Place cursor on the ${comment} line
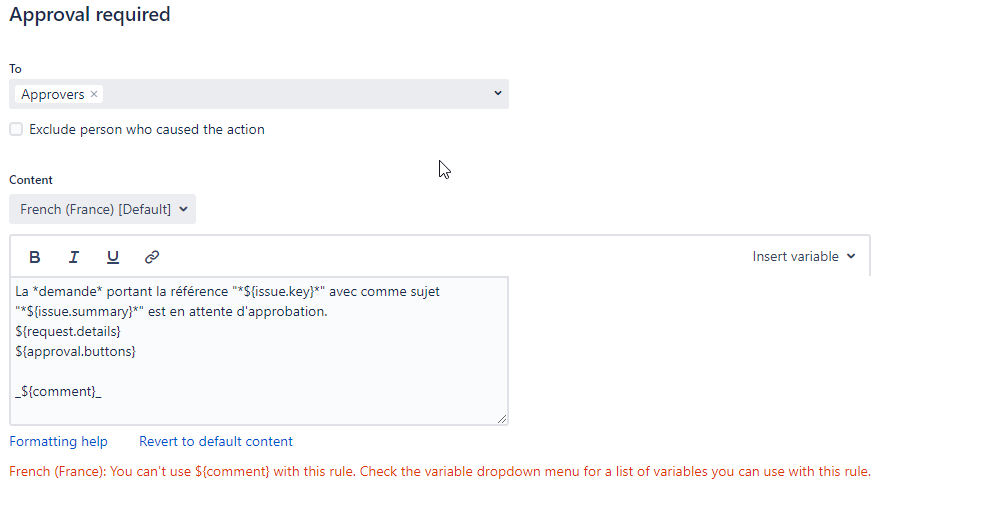 click(58, 392)
